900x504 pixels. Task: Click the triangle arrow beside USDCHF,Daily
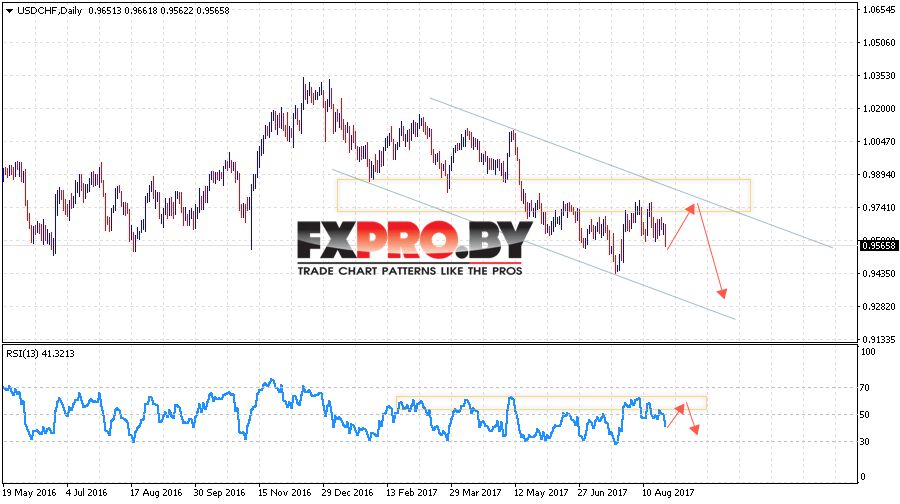(x=9, y=11)
